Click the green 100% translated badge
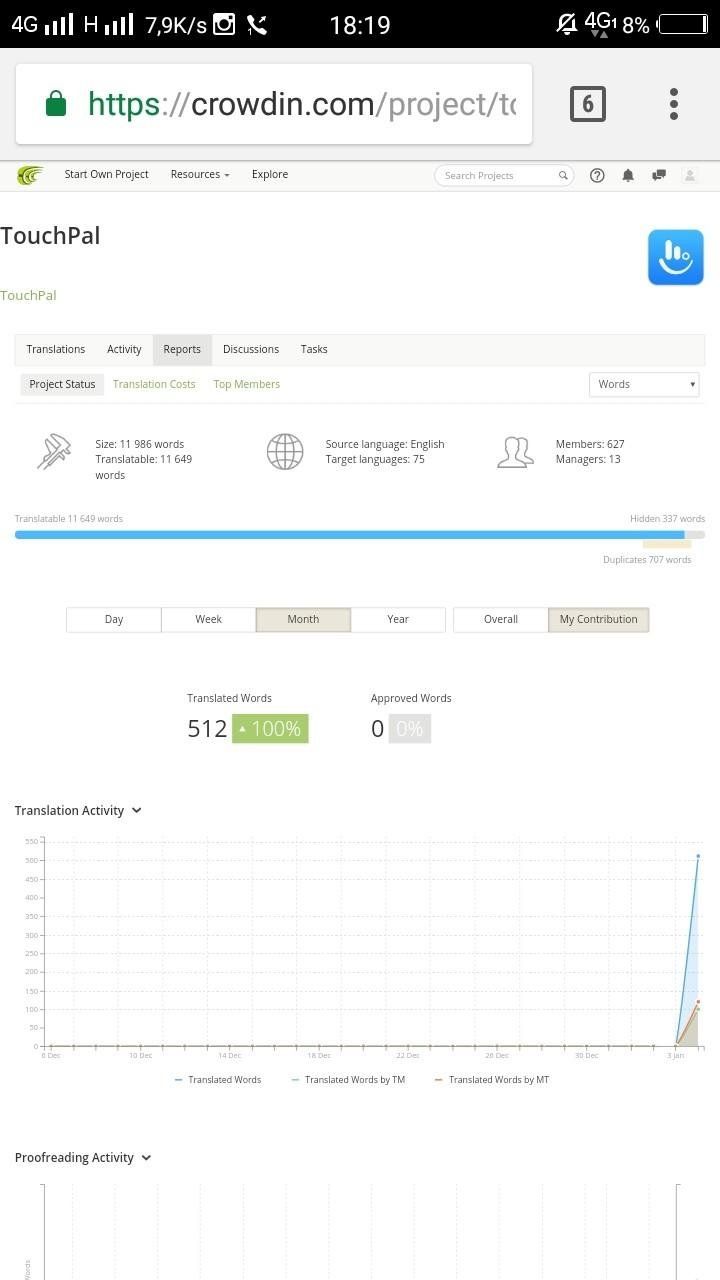 [270, 729]
